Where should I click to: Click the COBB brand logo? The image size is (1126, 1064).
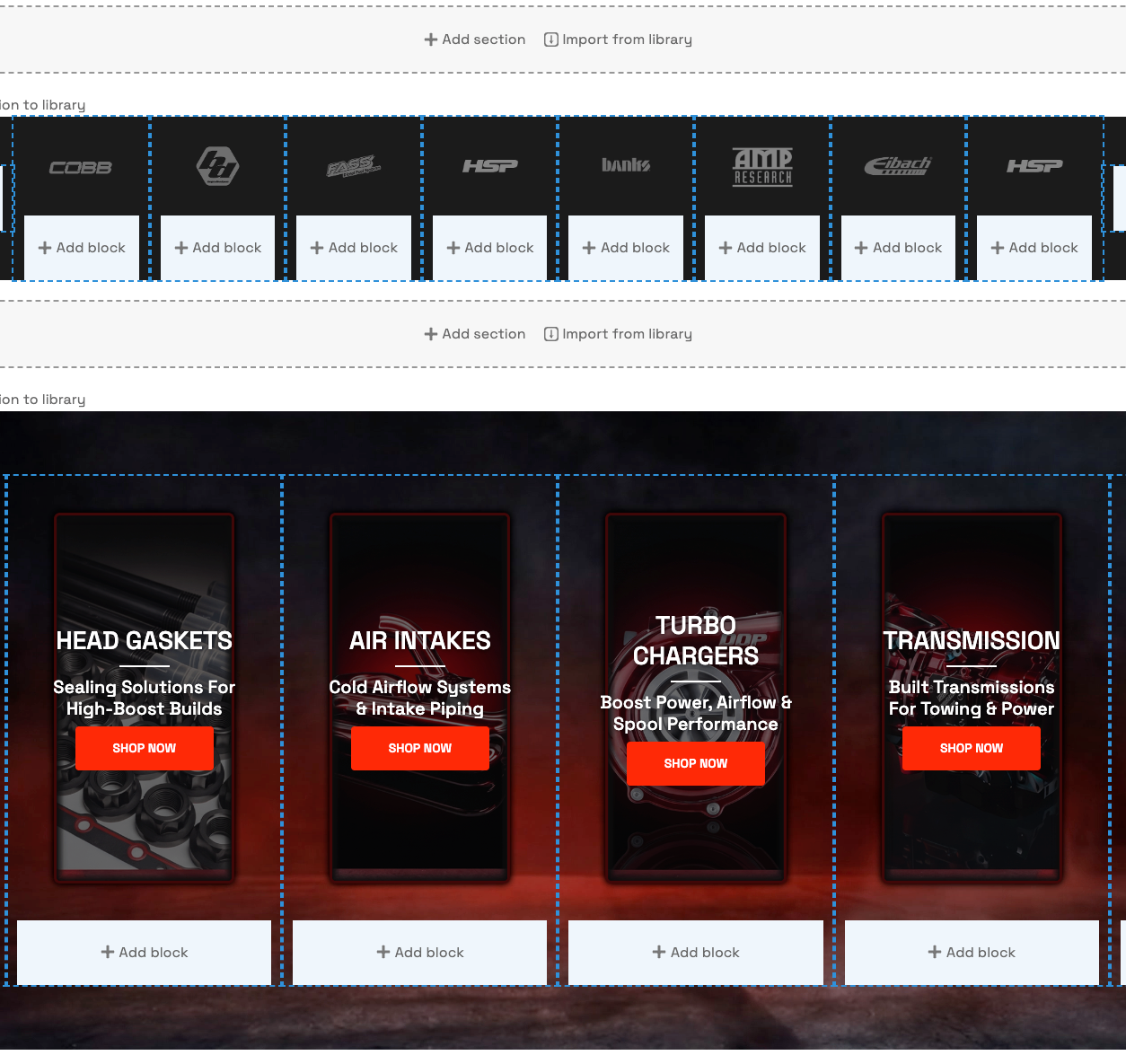tap(81, 168)
